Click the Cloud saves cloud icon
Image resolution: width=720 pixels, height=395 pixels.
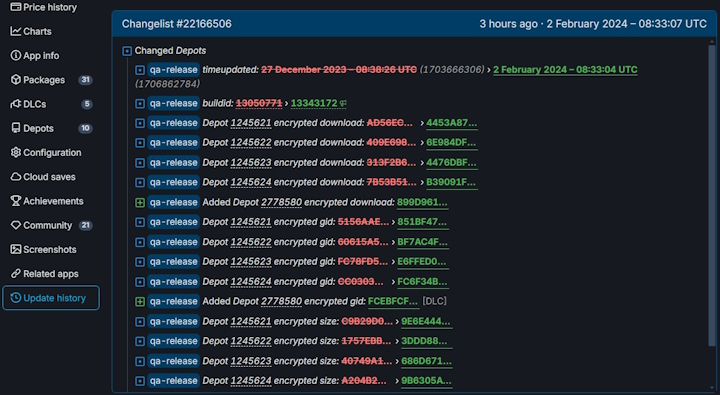point(16,177)
